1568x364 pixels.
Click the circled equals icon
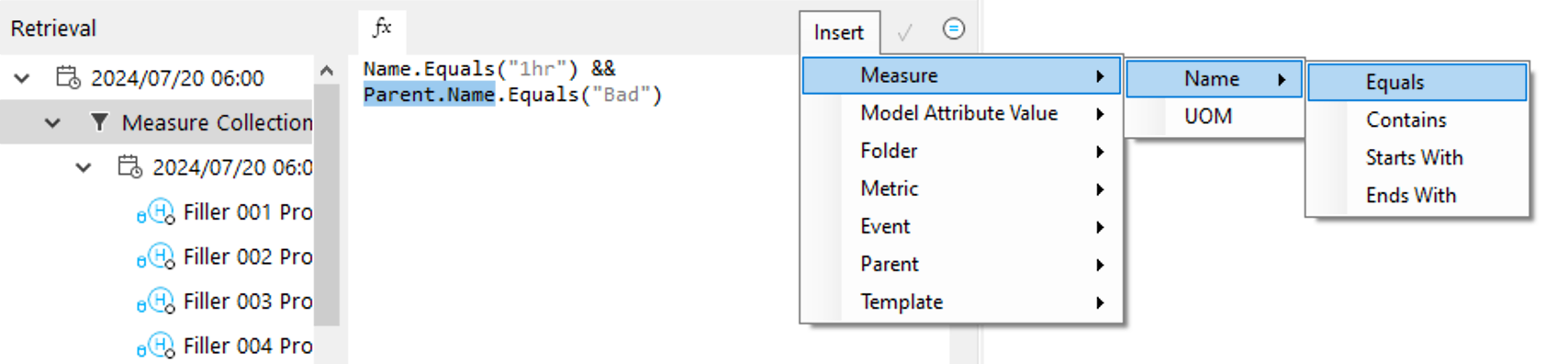coord(954,28)
